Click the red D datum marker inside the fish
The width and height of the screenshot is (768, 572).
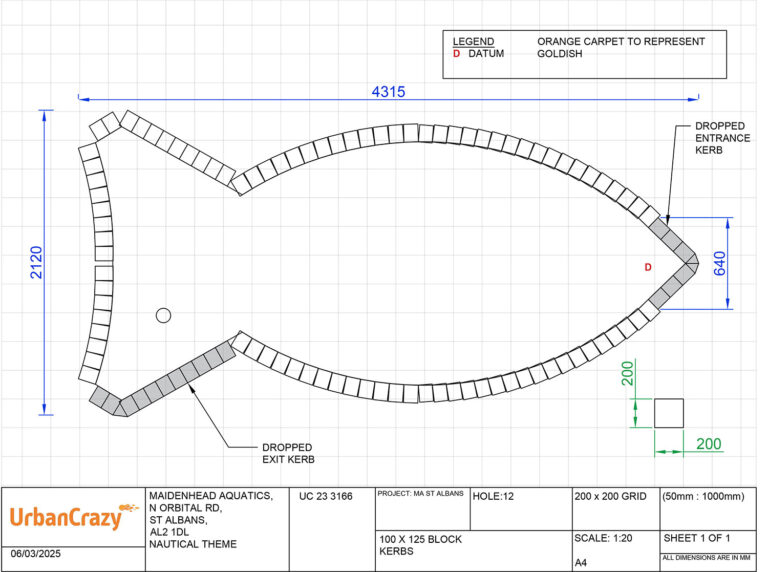pos(648,267)
